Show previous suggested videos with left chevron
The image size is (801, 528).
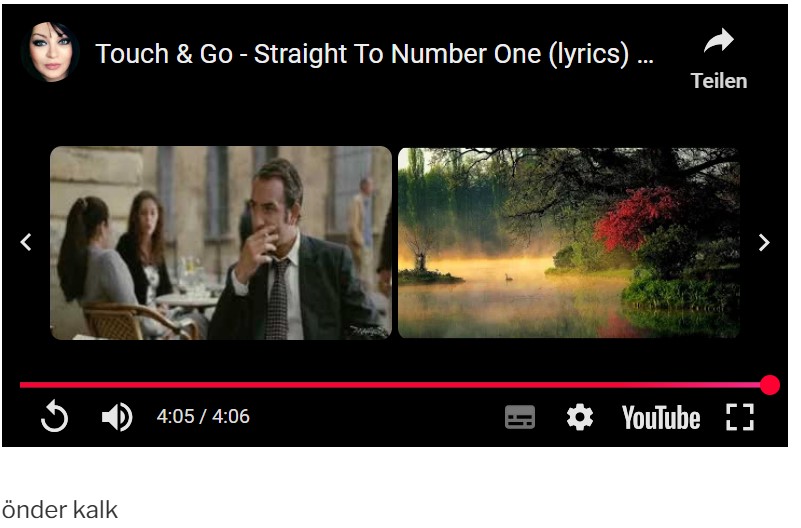tap(26, 242)
